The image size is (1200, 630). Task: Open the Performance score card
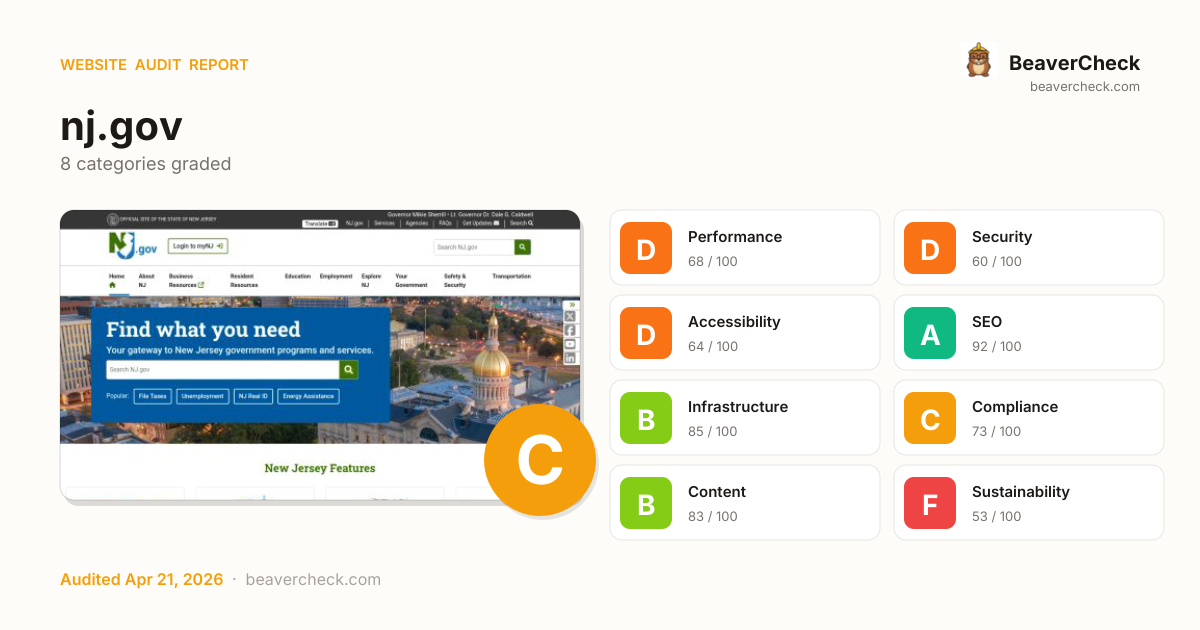pyautogui.click(x=745, y=248)
